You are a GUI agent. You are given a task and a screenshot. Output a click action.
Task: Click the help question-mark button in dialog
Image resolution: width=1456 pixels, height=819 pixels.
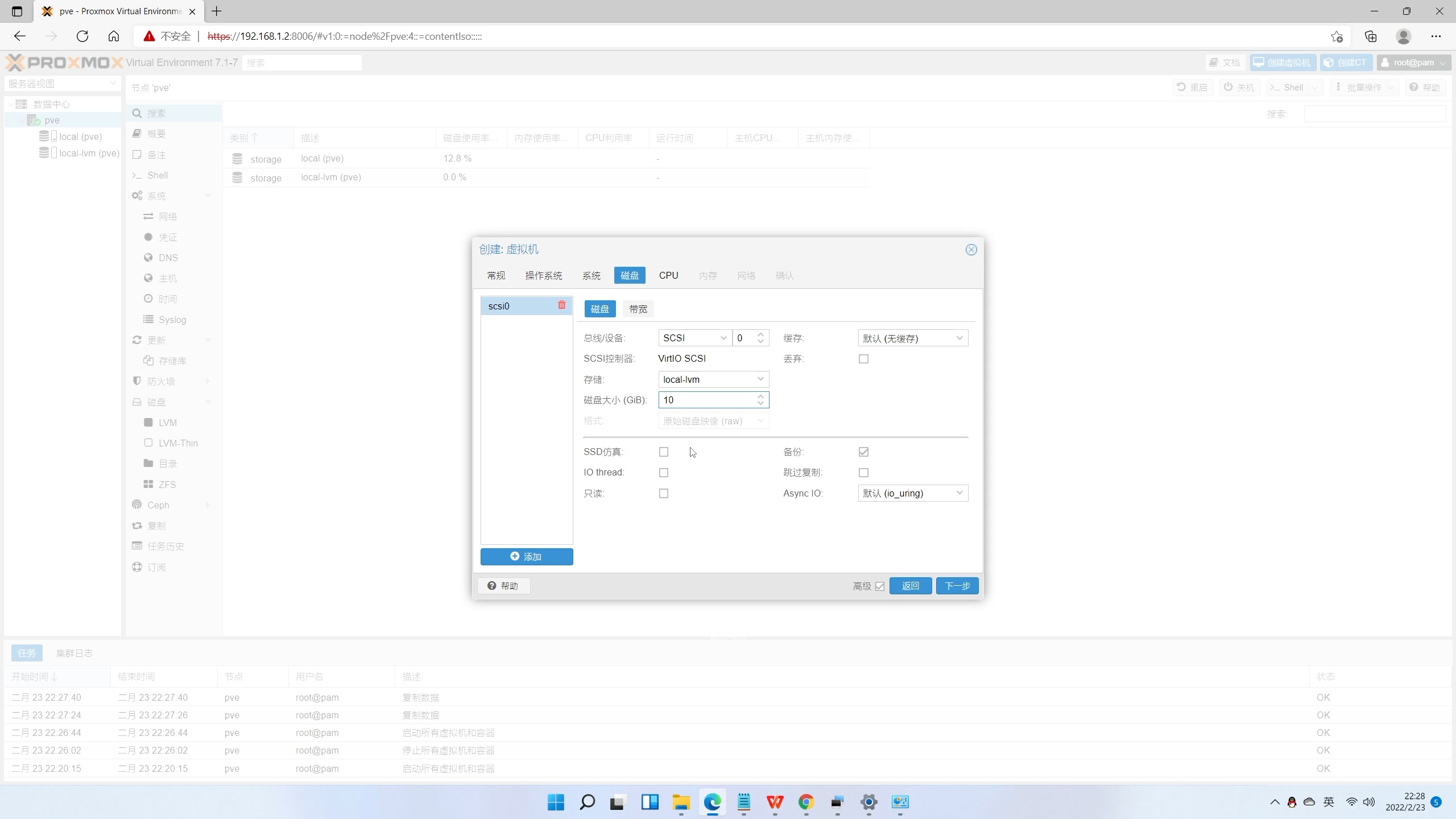(x=504, y=586)
